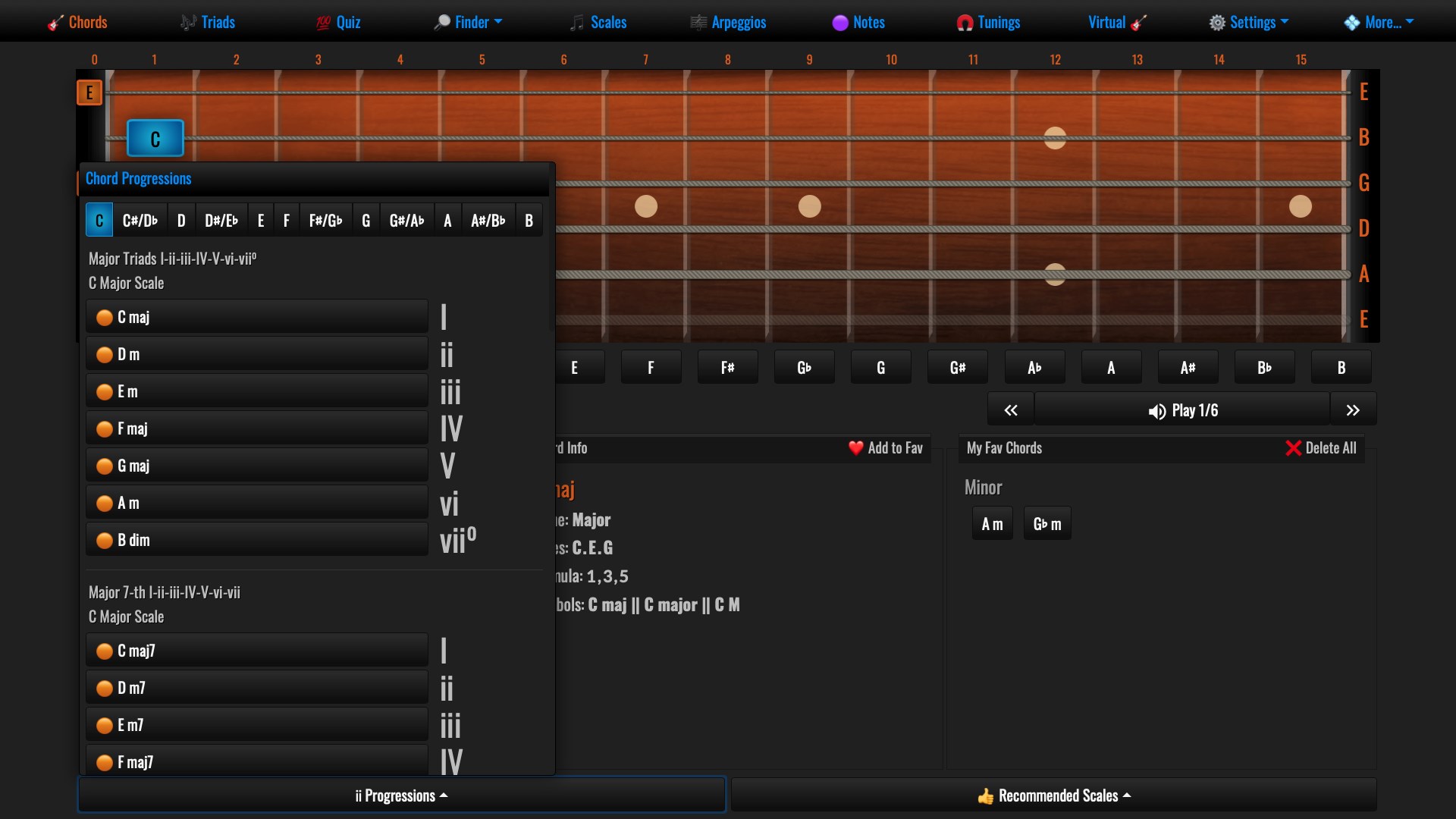Select the C key tab
Viewport: 1456px width, 819px height.
pyautogui.click(x=99, y=220)
